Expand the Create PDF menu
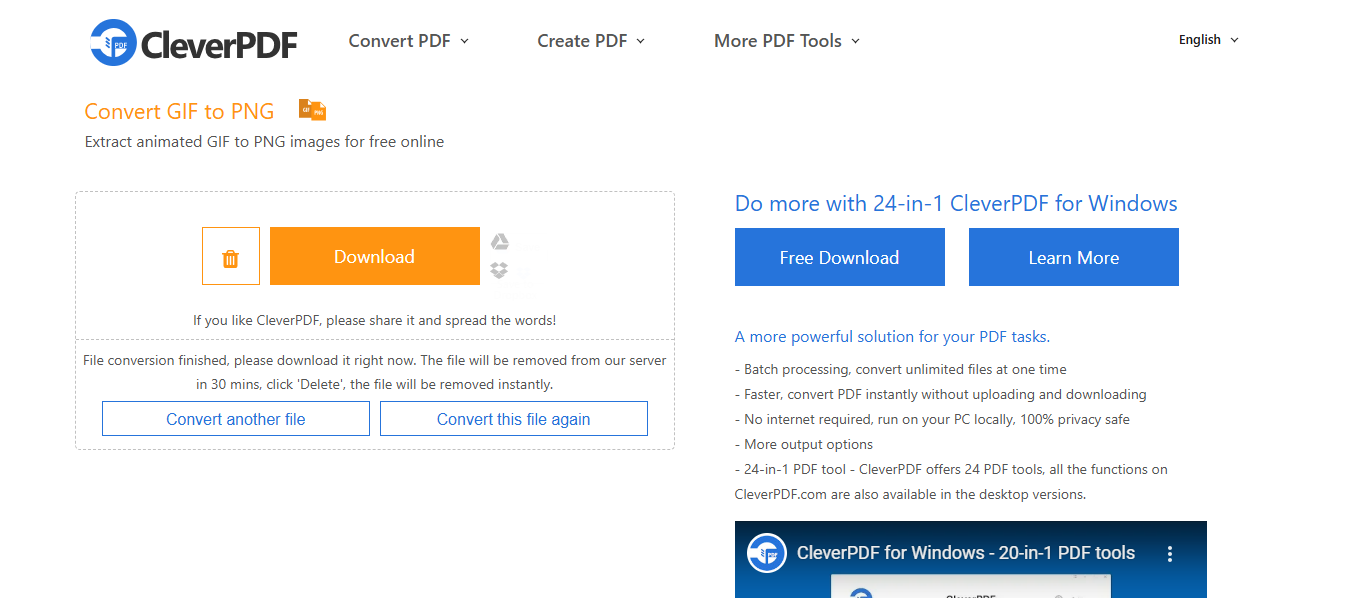 591,41
